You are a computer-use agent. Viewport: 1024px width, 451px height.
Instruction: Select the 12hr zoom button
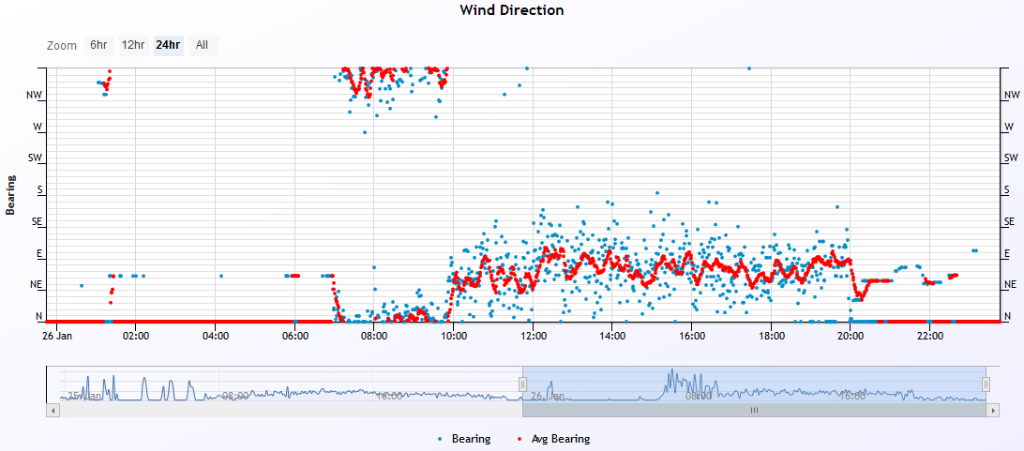click(133, 45)
